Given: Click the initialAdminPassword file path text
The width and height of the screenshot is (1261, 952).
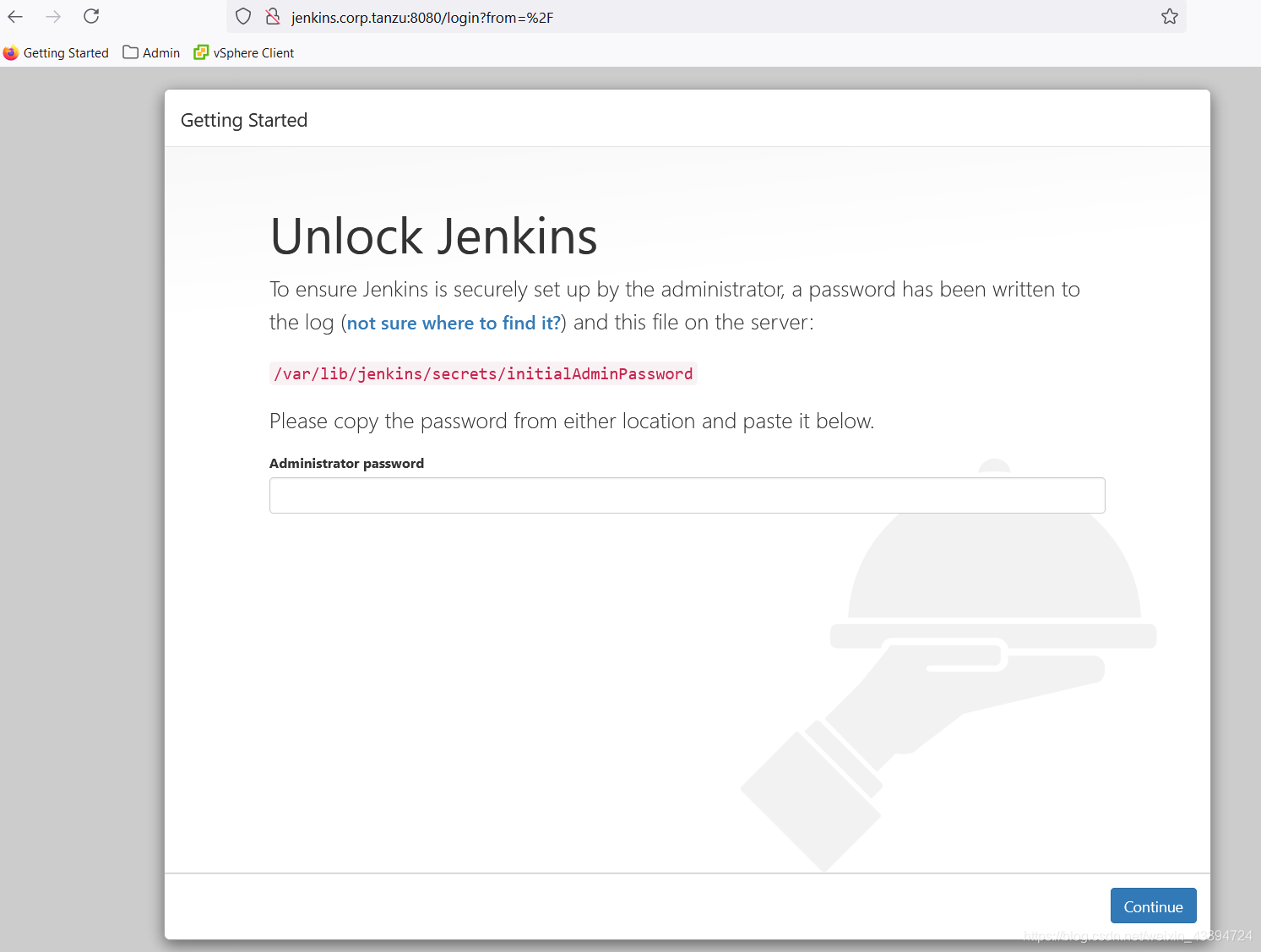Looking at the screenshot, I should point(483,373).
